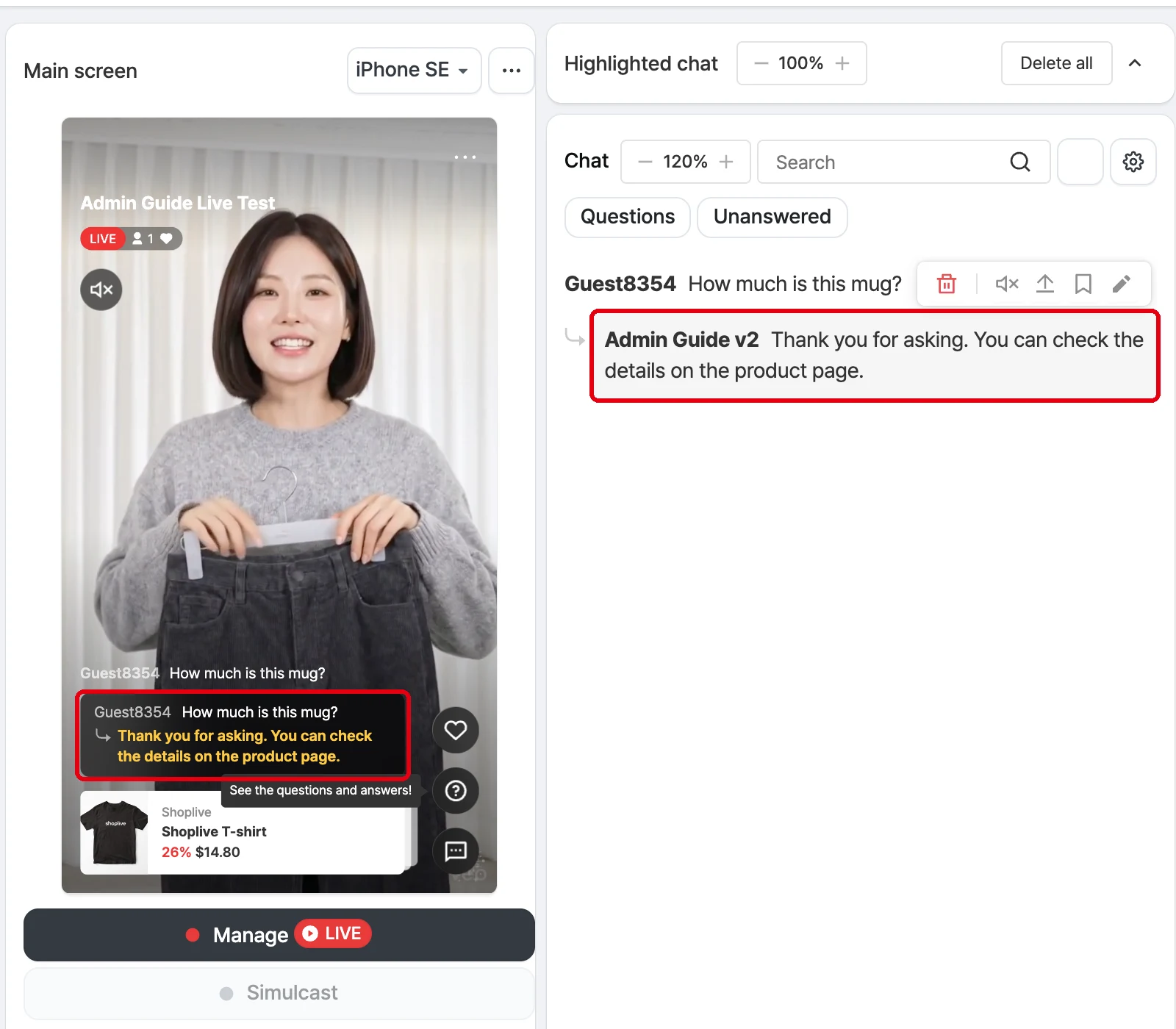
Task: Unmute the video preview sound
Action: coord(101,290)
